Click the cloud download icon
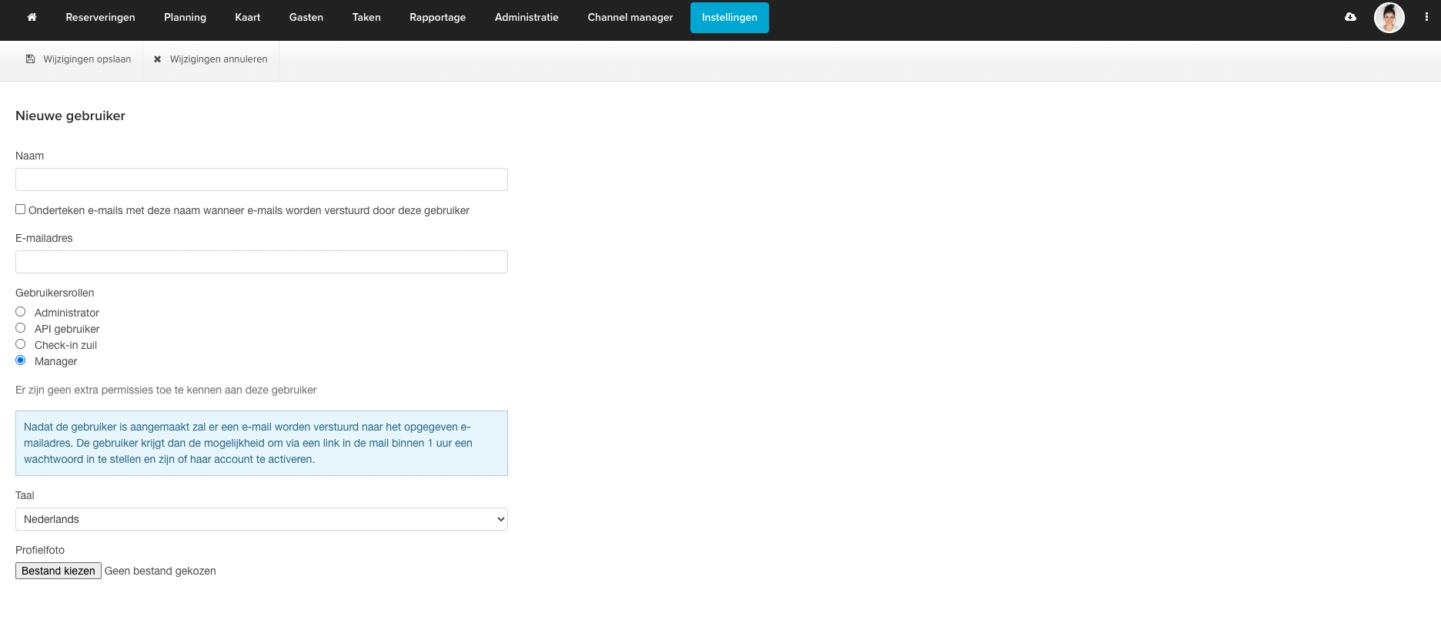1441x620 pixels. [x=1351, y=17]
